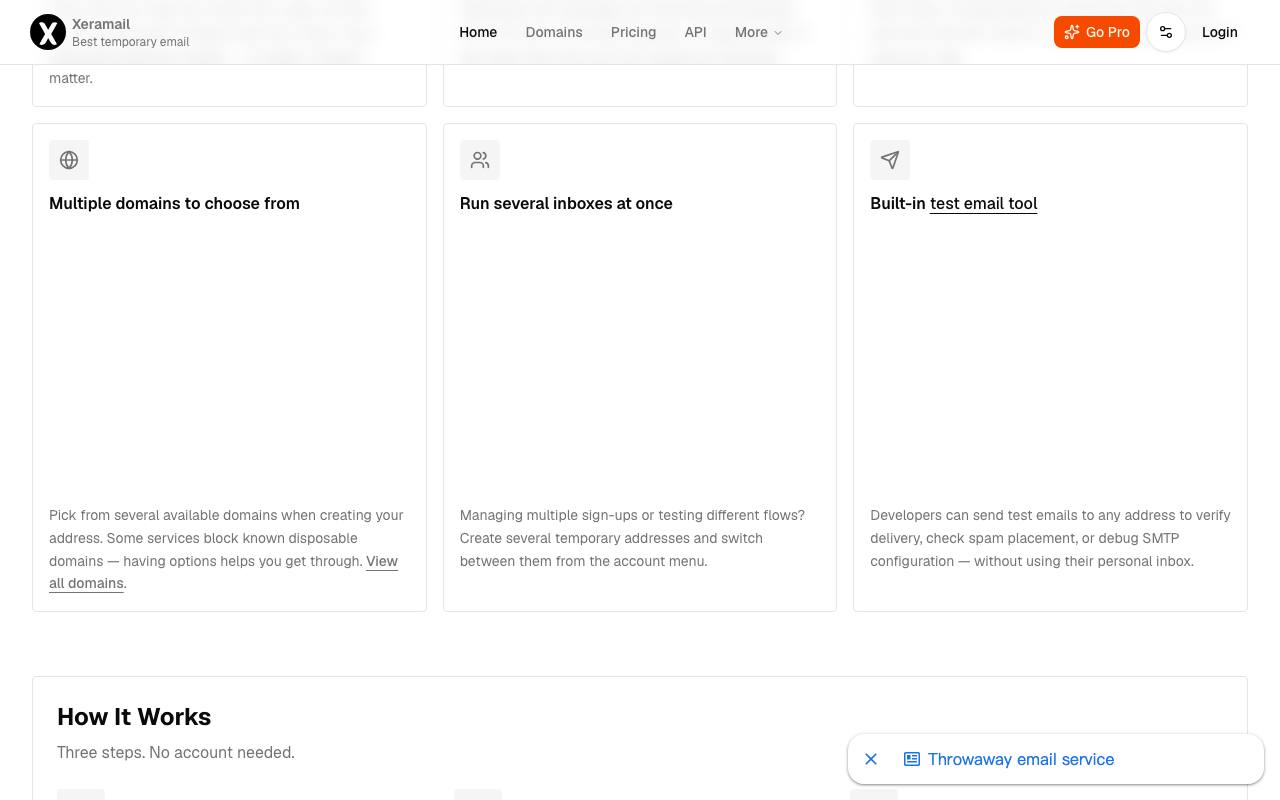
Task: Click the newspaper icon in the popup
Action: click(912, 759)
